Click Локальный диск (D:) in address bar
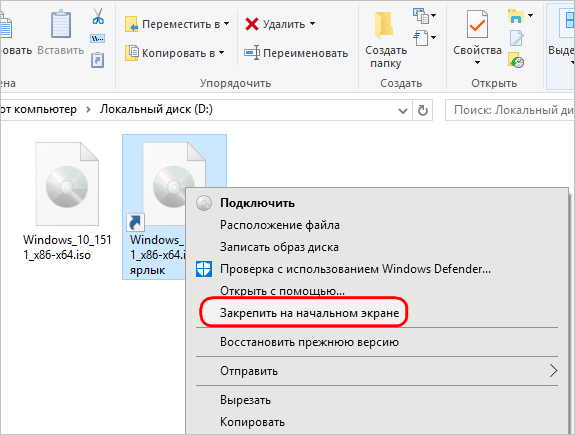575x435 pixels. pos(156,109)
